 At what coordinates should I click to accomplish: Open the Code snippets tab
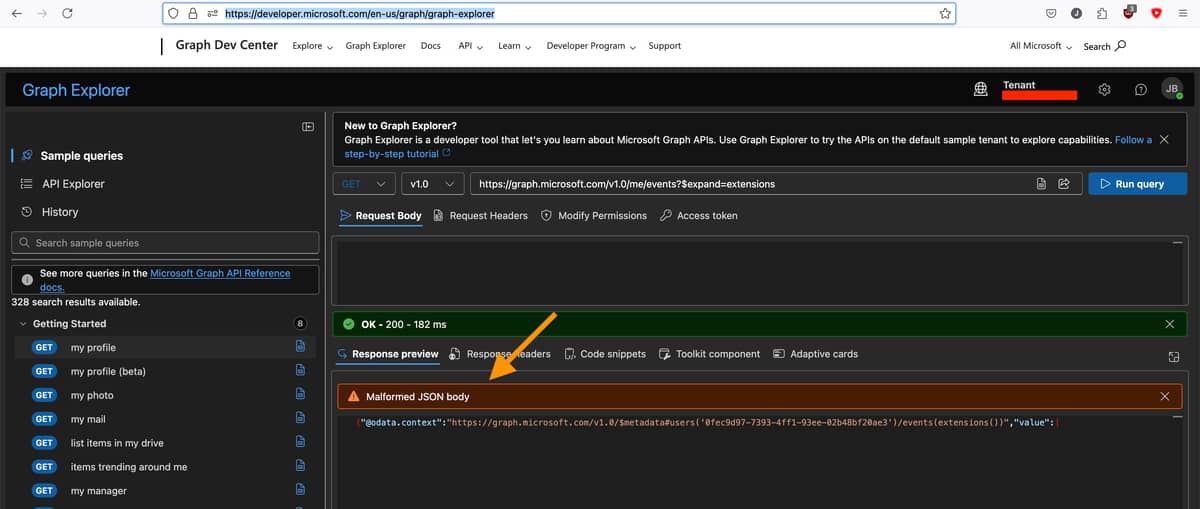604,354
